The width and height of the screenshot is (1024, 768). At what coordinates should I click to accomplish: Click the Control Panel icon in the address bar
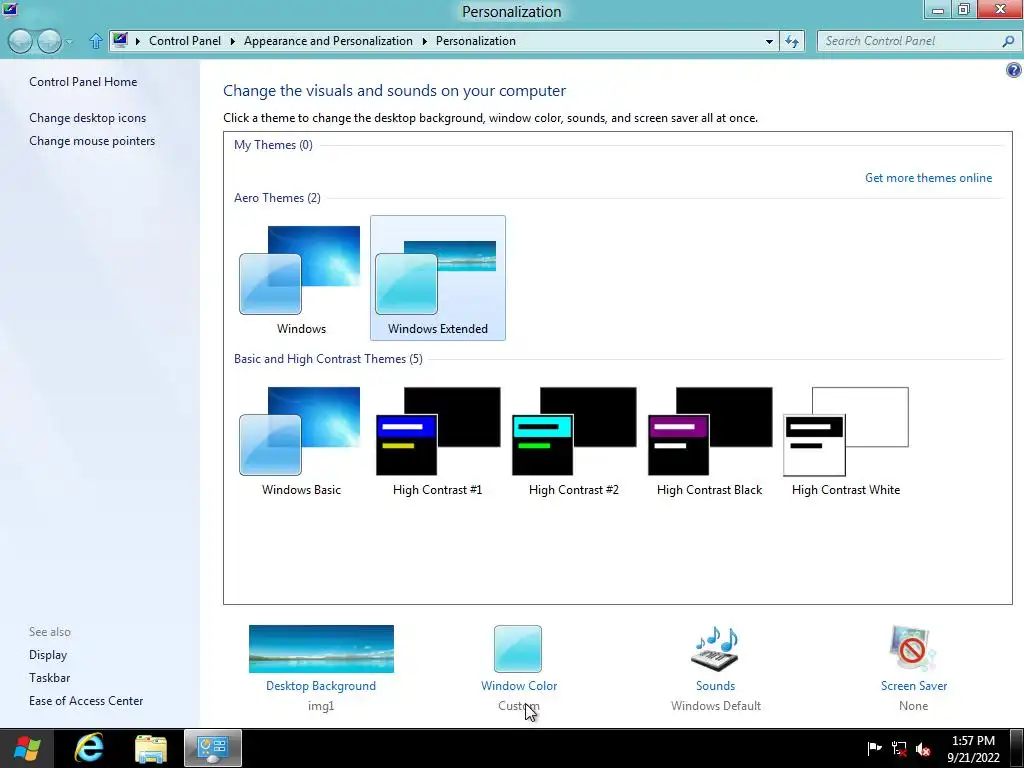[x=120, y=40]
